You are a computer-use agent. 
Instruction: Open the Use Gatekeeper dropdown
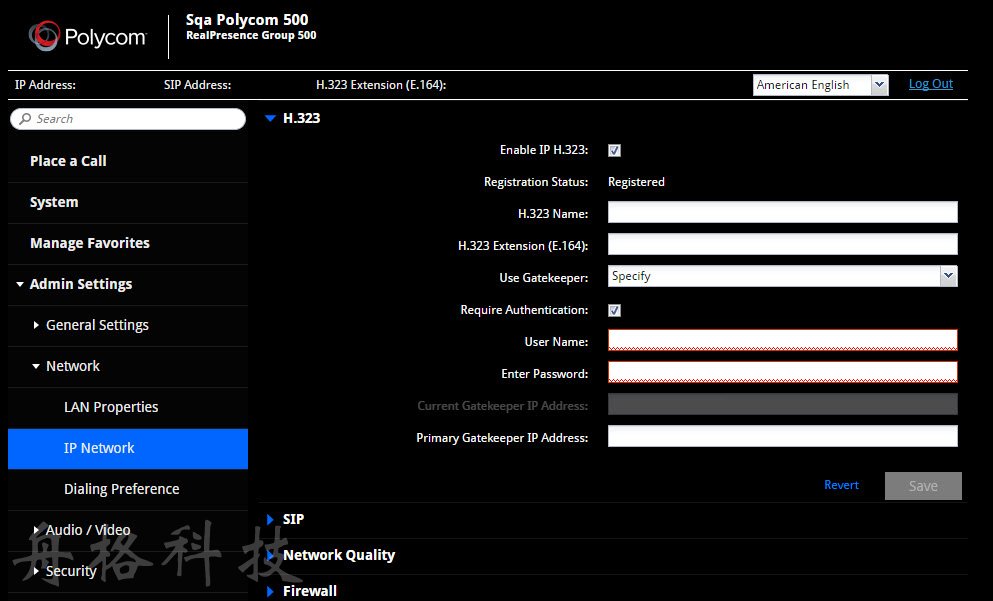(x=783, y=276)
